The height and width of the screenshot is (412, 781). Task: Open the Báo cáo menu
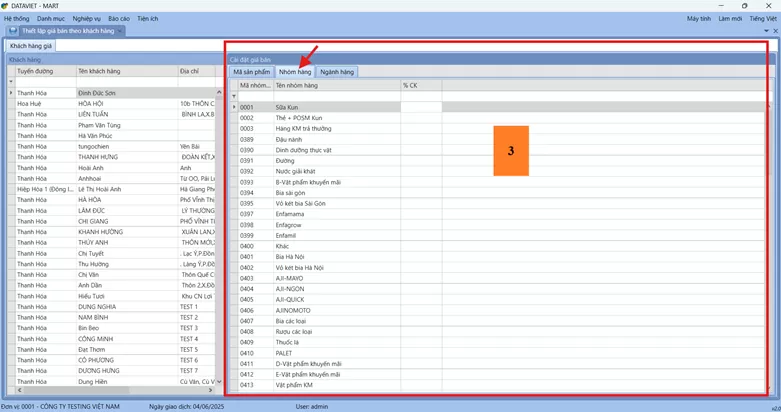click(x=119, y=18)
